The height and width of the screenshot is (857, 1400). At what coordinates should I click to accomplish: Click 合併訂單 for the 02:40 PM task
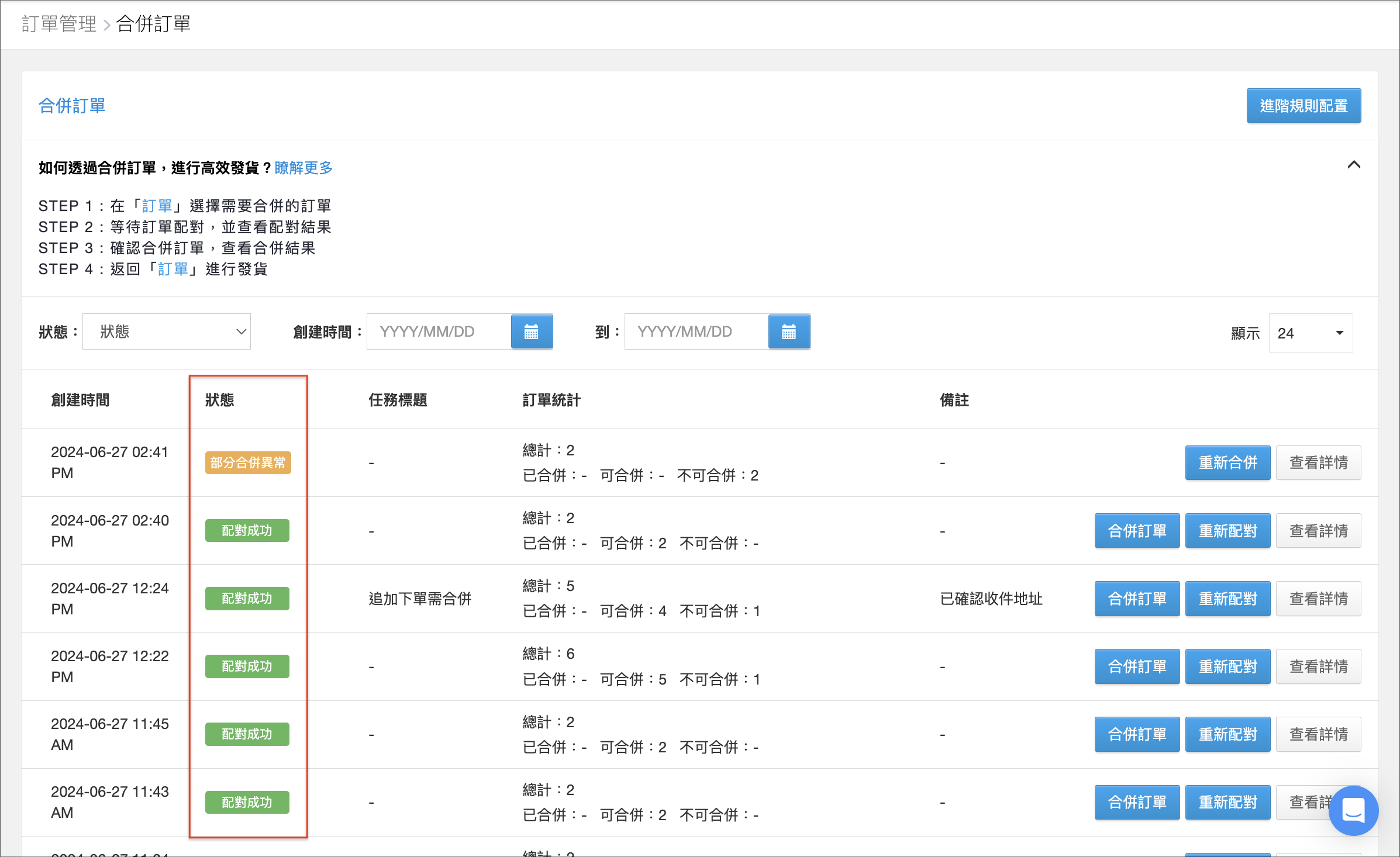pos(1137,531)
